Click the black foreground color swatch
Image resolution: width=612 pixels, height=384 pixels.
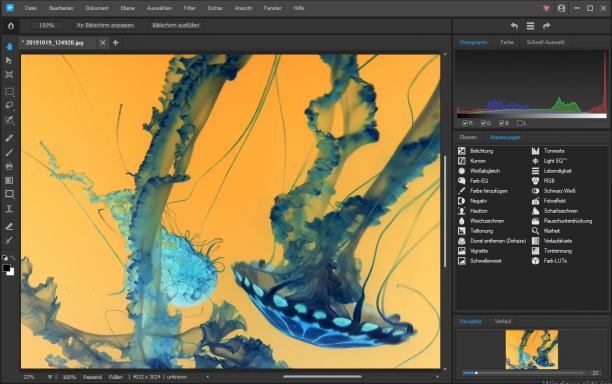tap(6, 268)
